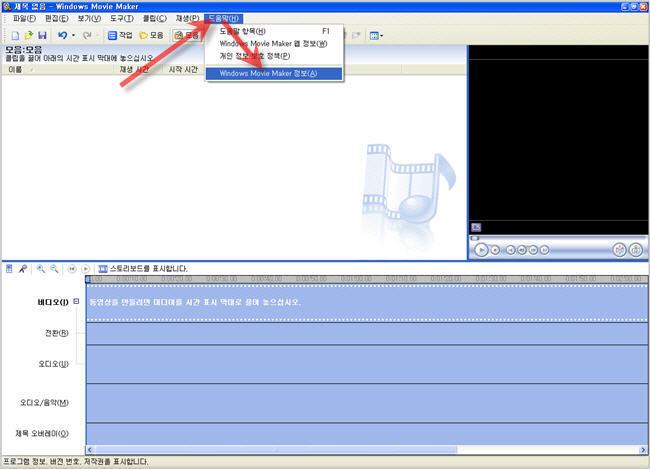Viewport: 650px width, 469px height.
Task: Click the Previous Frame preview button
Action: point(522,250)
